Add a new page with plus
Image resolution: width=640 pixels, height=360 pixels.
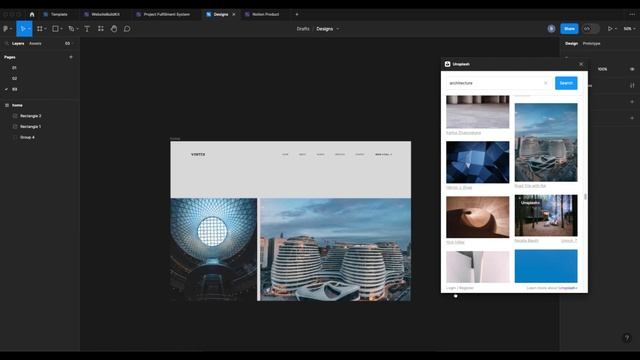[x=71, y=57]
